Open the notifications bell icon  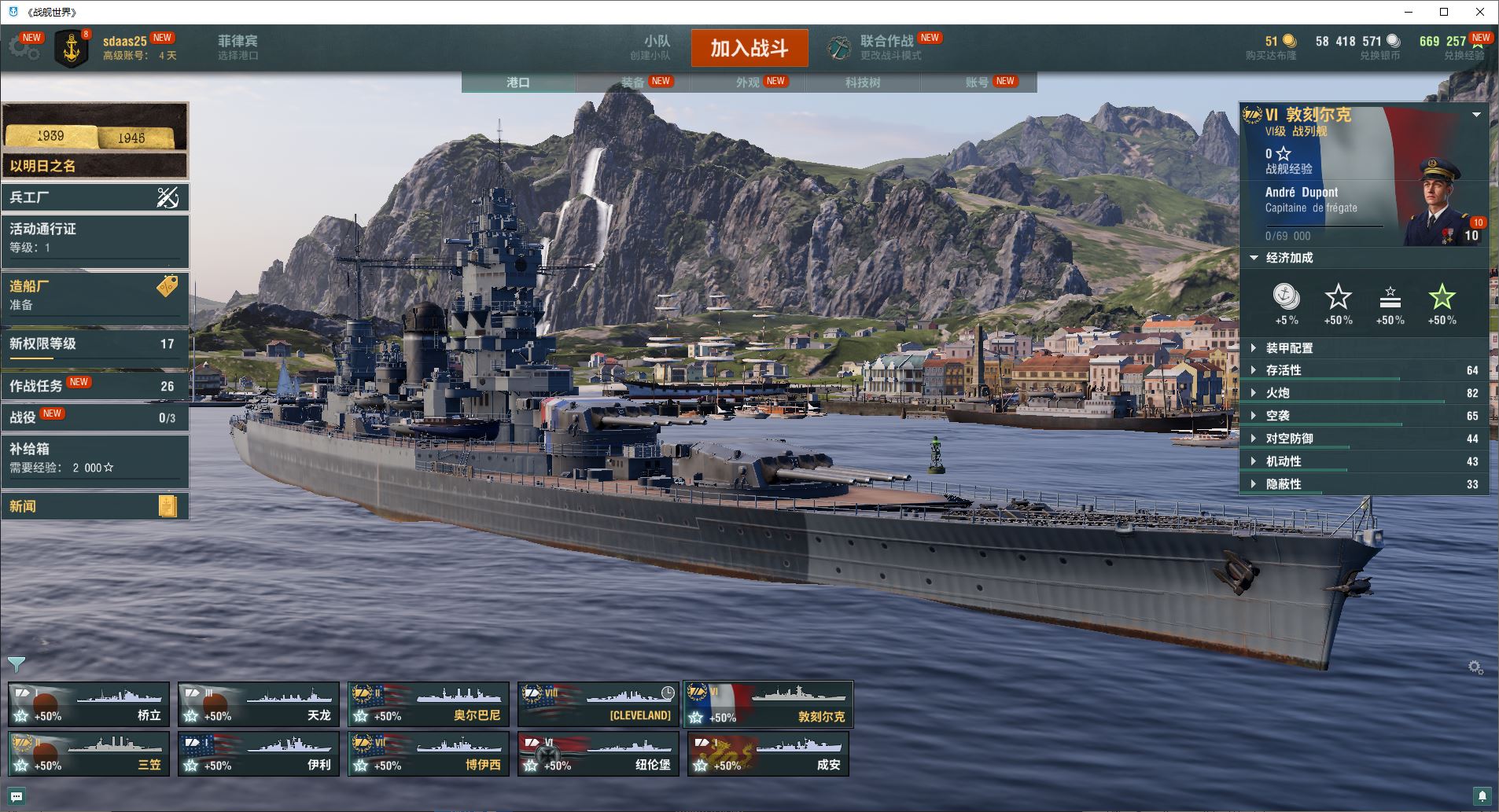pos(1482,796)
